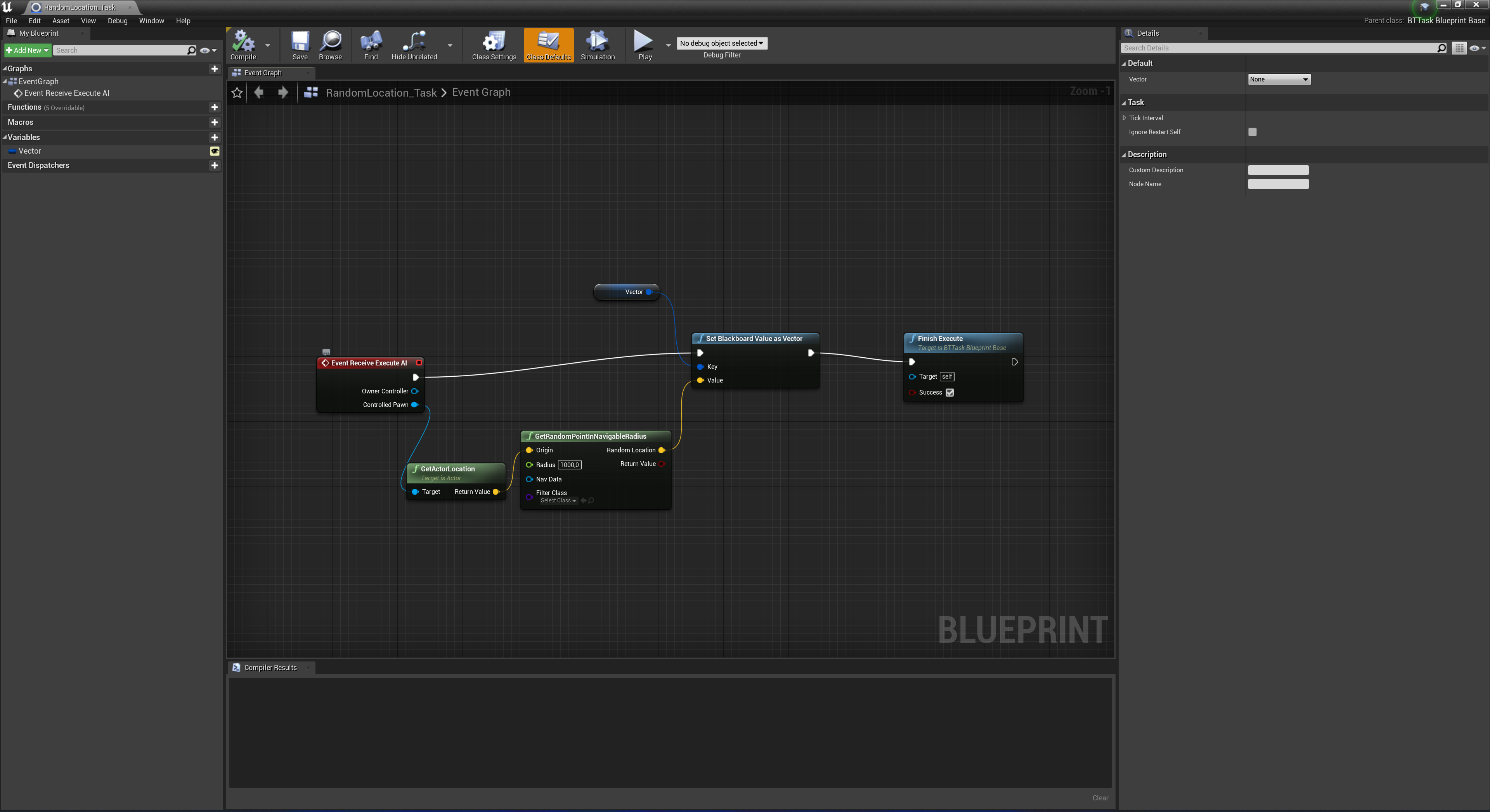Click the search magnifier in Details panel
The width and height of the screenshot is (1490, 812).
(x=1441, y=48)
